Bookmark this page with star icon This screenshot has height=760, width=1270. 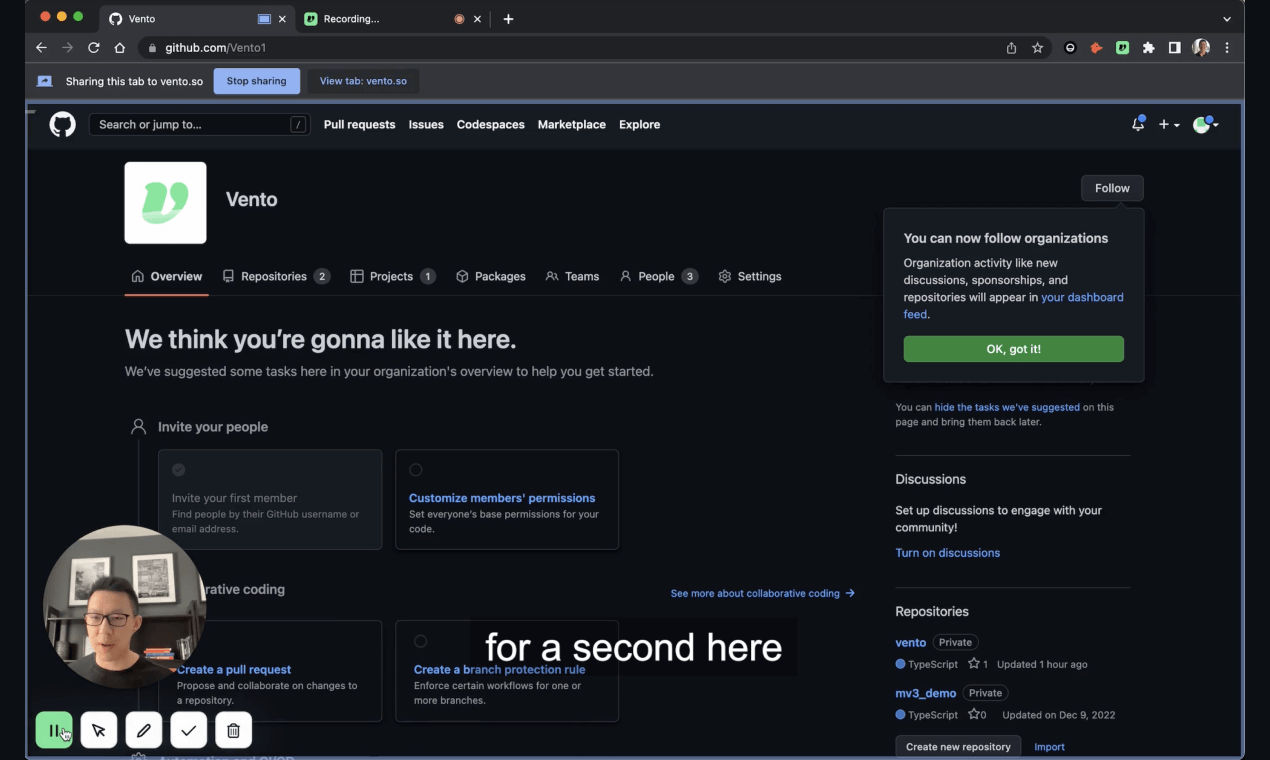coord(1038,47)
